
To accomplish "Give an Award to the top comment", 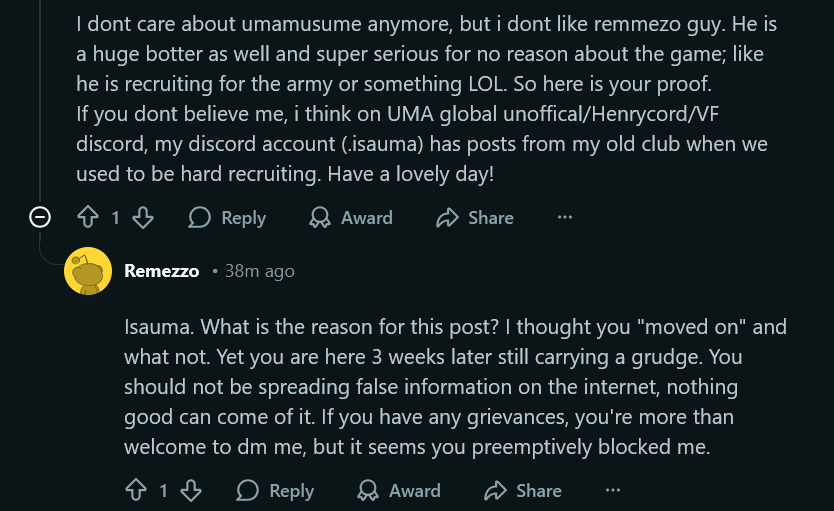I will (x=350, y=217).
